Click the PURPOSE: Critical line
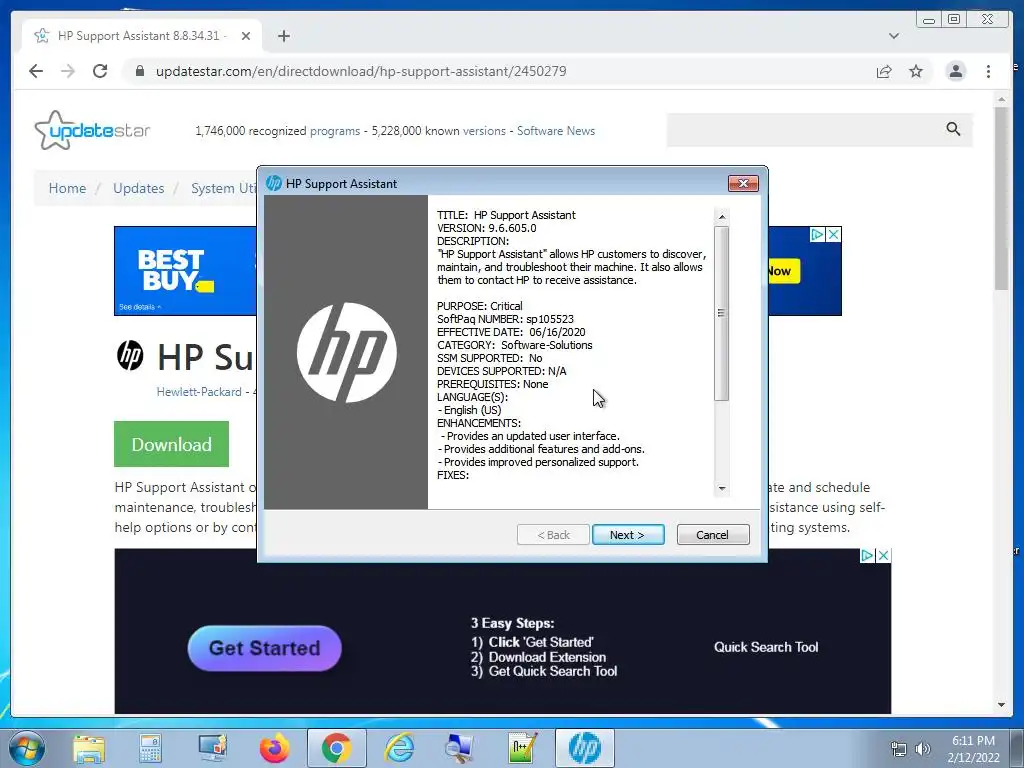This screenshot has width=1024, height=768. click(480, 306)
